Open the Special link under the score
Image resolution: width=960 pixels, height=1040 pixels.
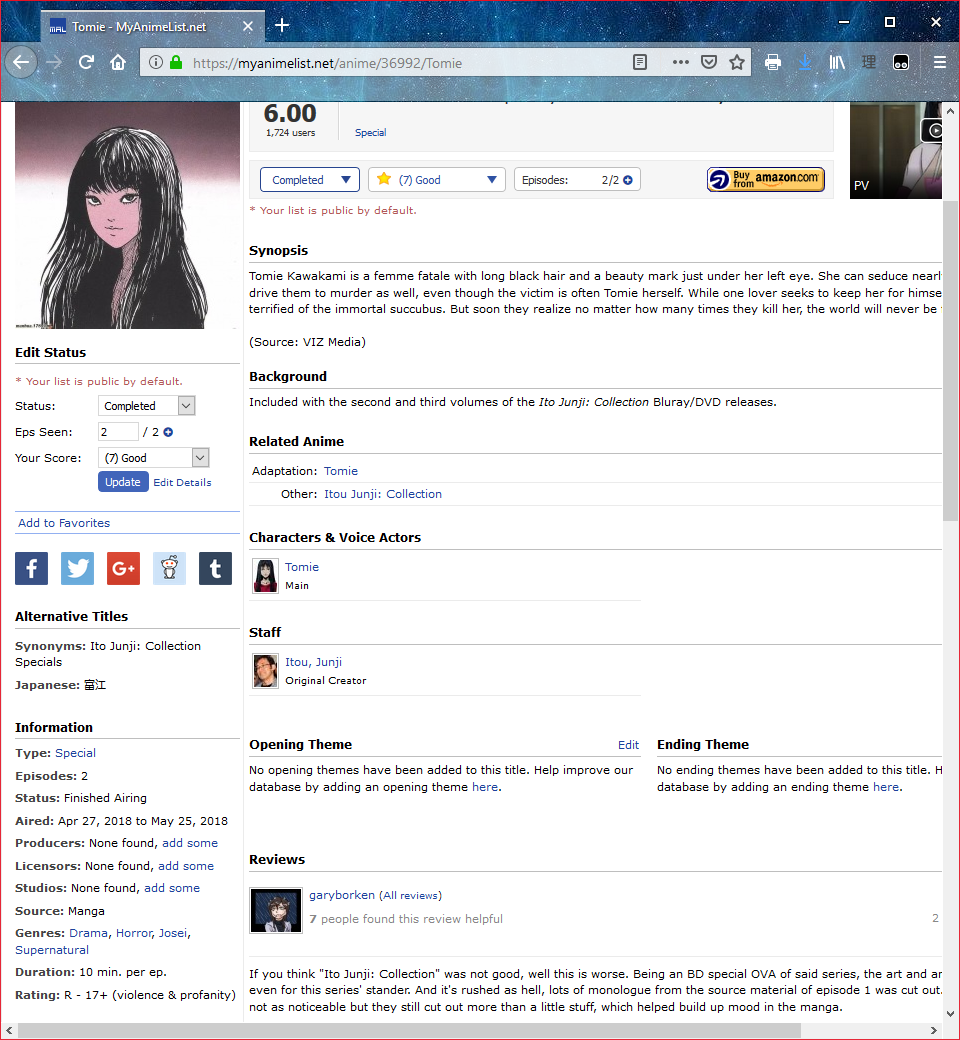pos(370,133)
